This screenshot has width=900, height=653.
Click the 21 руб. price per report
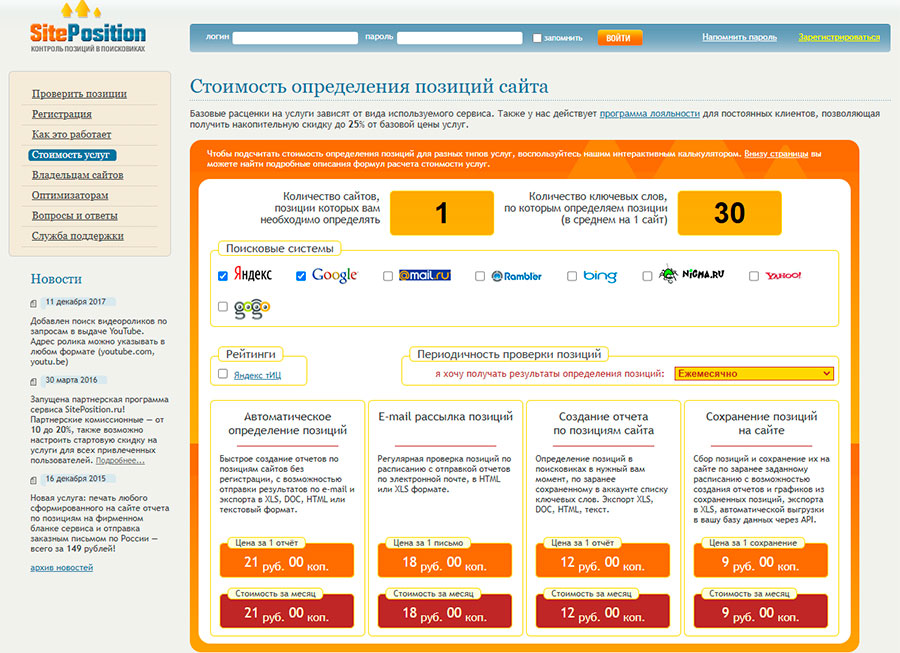[x=286, y=561]
